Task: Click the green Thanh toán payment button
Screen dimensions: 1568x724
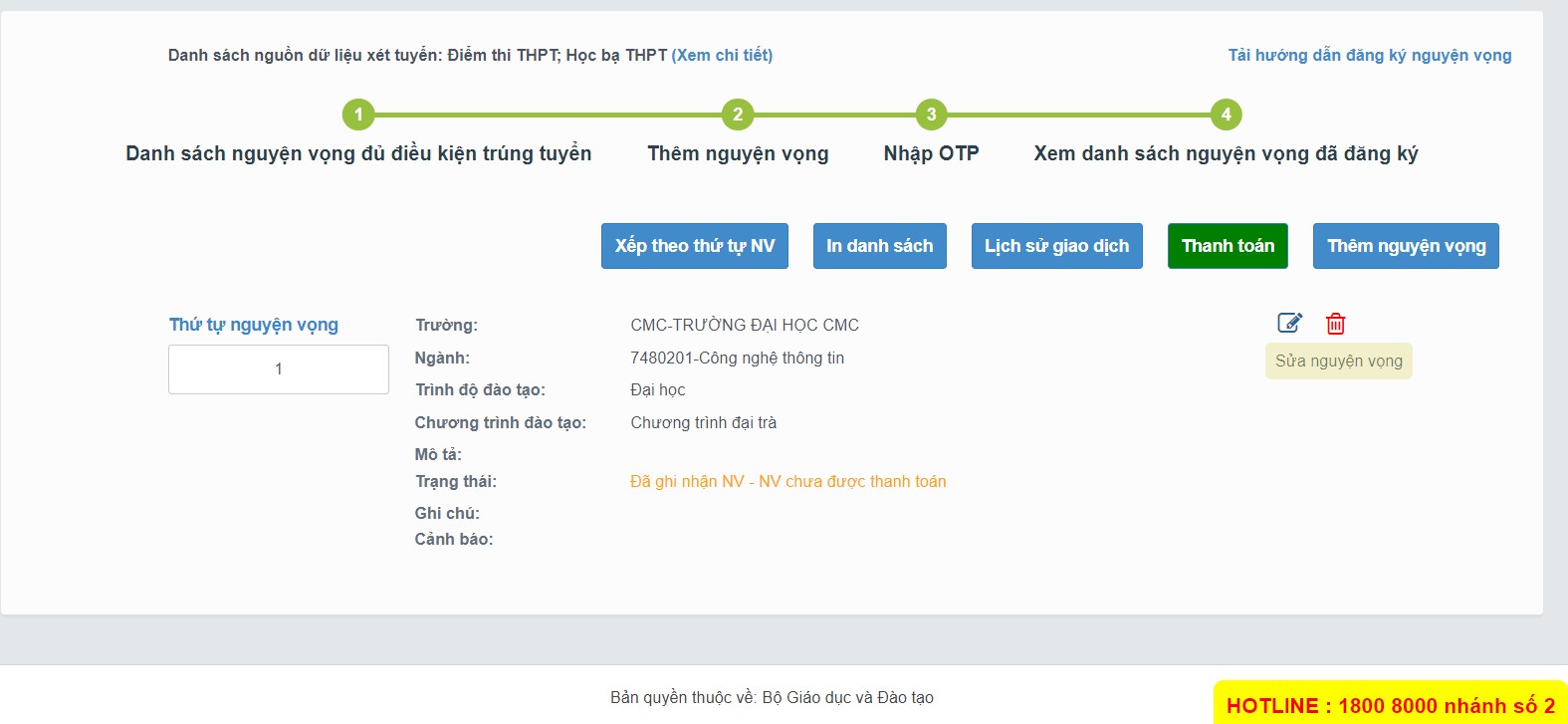Action: pyautogui.click(x=1228, y=246)
